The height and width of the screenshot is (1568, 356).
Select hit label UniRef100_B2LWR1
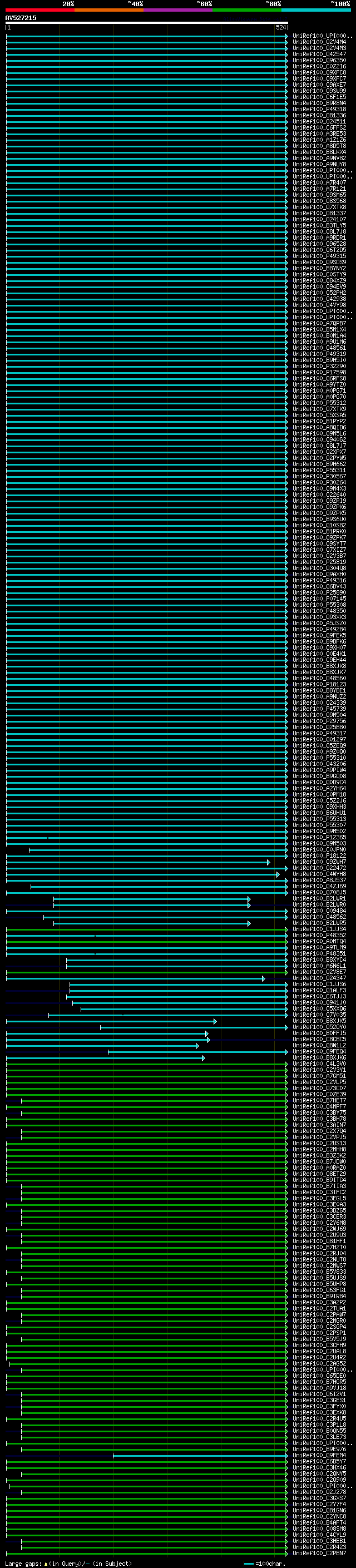point(319,898)
